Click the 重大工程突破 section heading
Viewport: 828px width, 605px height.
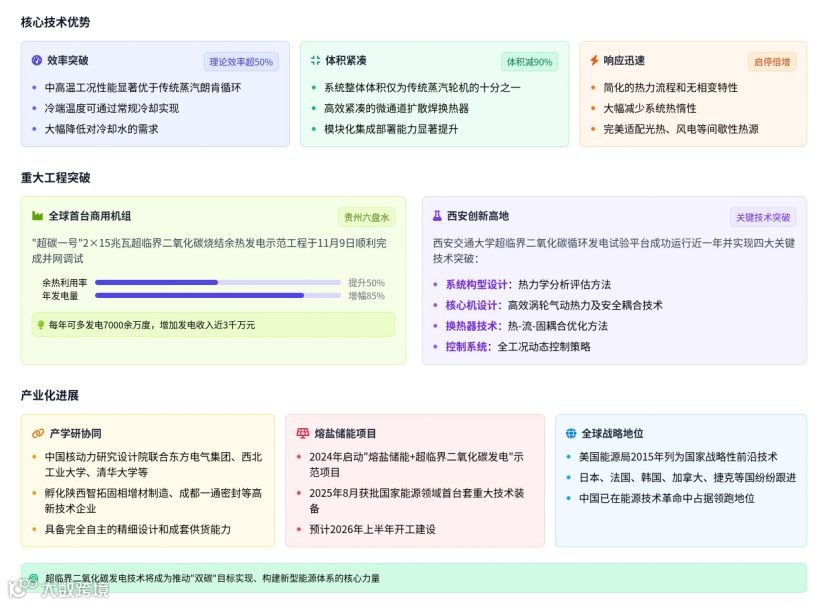tap(55, 177)
